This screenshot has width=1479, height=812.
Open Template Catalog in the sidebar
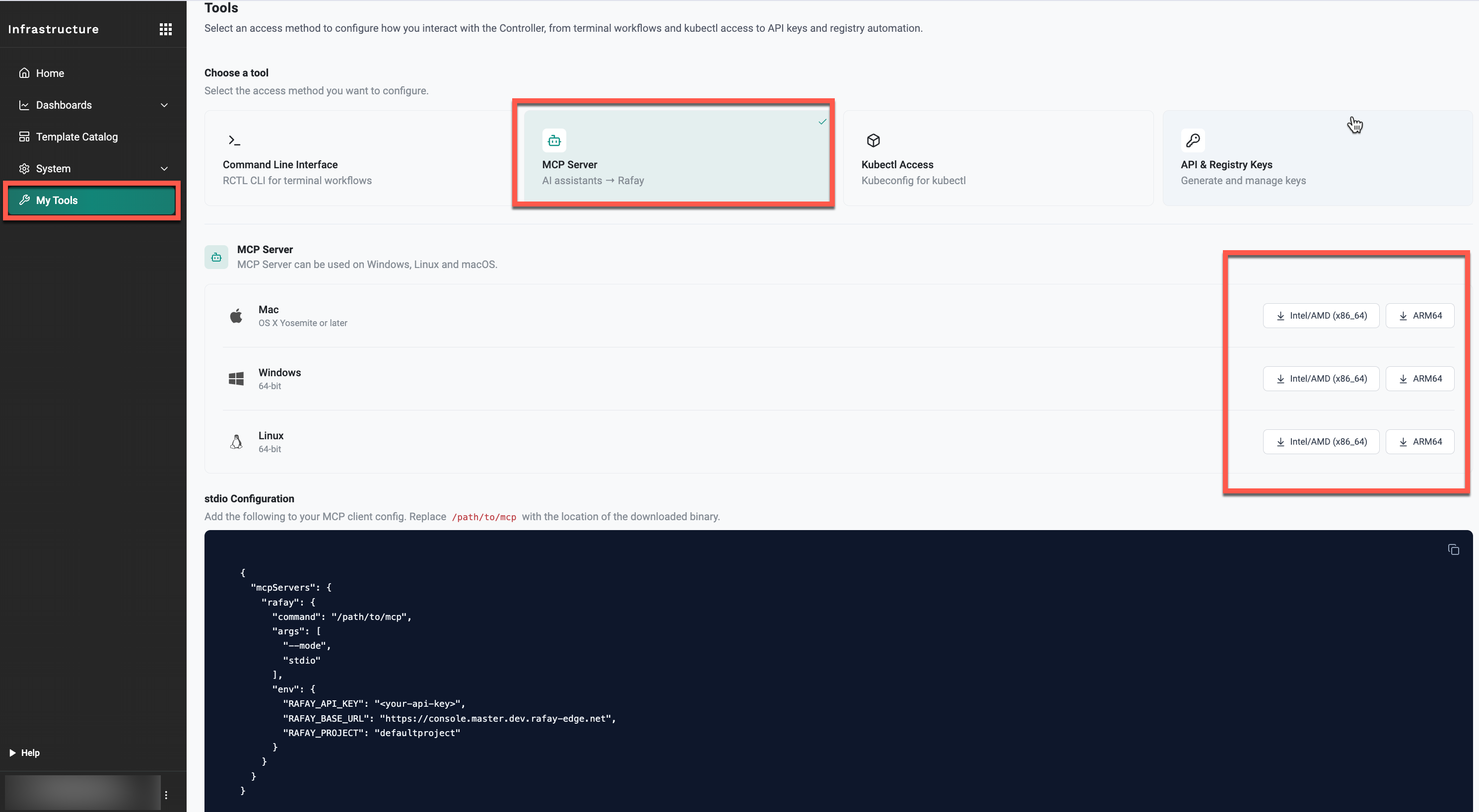click(x=93, y=136)
